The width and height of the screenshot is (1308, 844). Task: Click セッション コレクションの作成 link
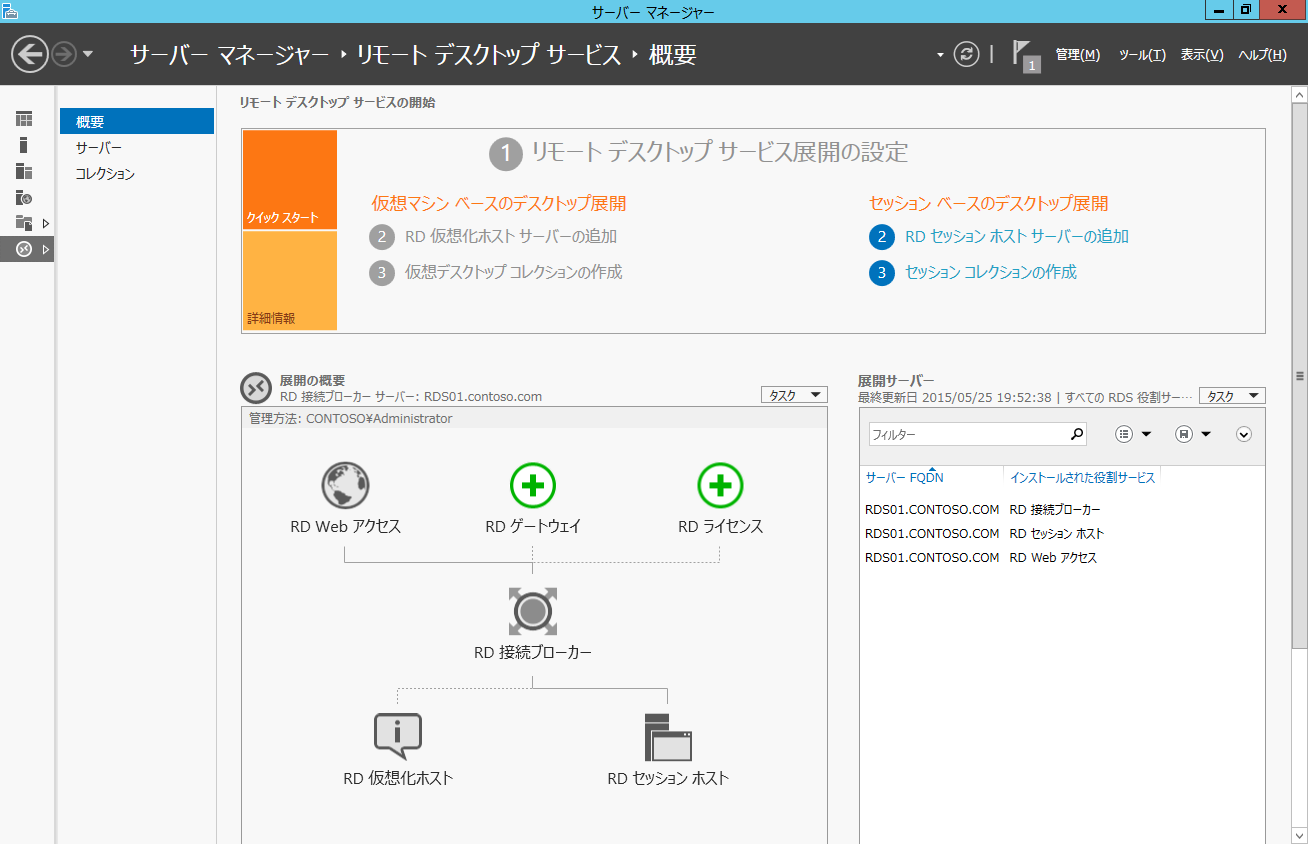pyautogui.click(x=990, y=272)
